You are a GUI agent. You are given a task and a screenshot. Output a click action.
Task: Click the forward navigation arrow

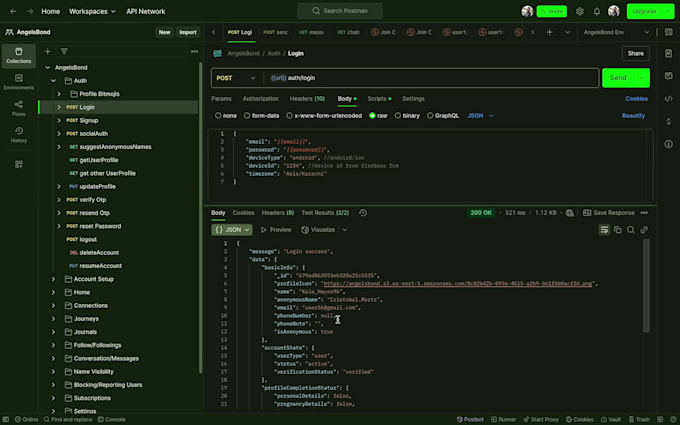(30, 11)
